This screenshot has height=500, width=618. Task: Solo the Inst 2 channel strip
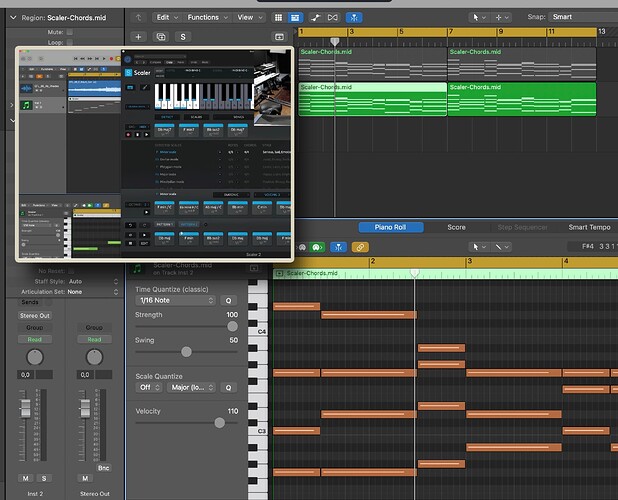44,478
